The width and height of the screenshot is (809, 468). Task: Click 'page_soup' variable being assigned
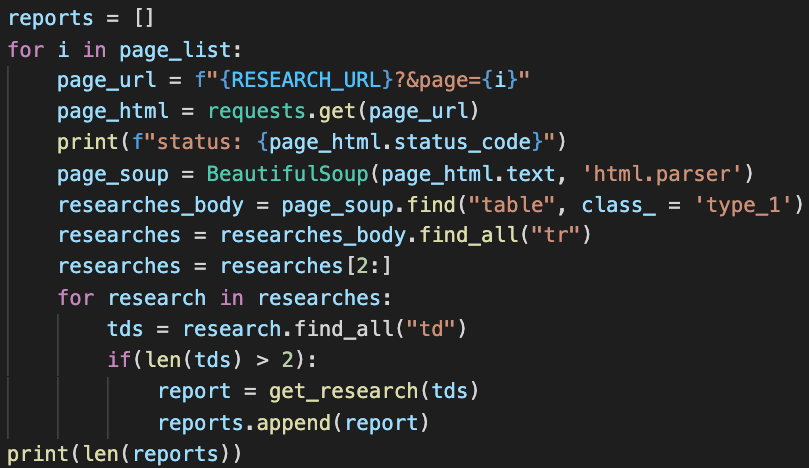coord(113,175)
